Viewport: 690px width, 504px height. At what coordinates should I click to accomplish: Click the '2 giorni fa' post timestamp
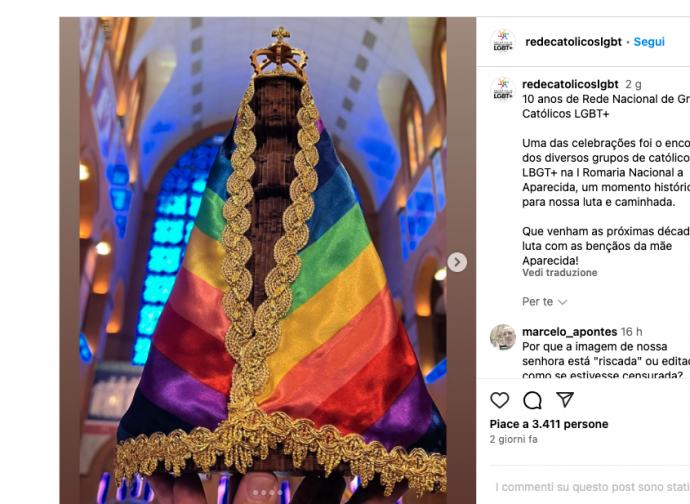coord(514,439)
